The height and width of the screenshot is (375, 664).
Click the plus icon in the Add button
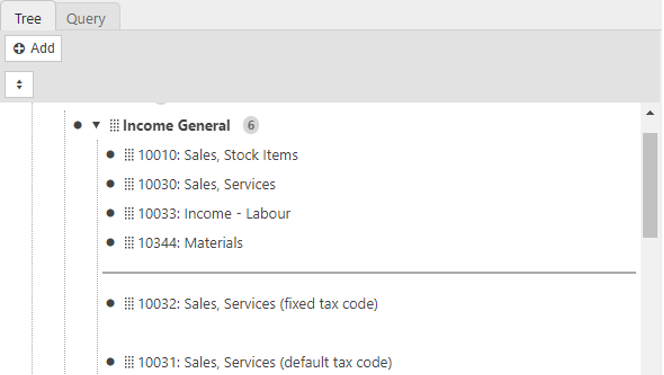[x=19, y=49]
